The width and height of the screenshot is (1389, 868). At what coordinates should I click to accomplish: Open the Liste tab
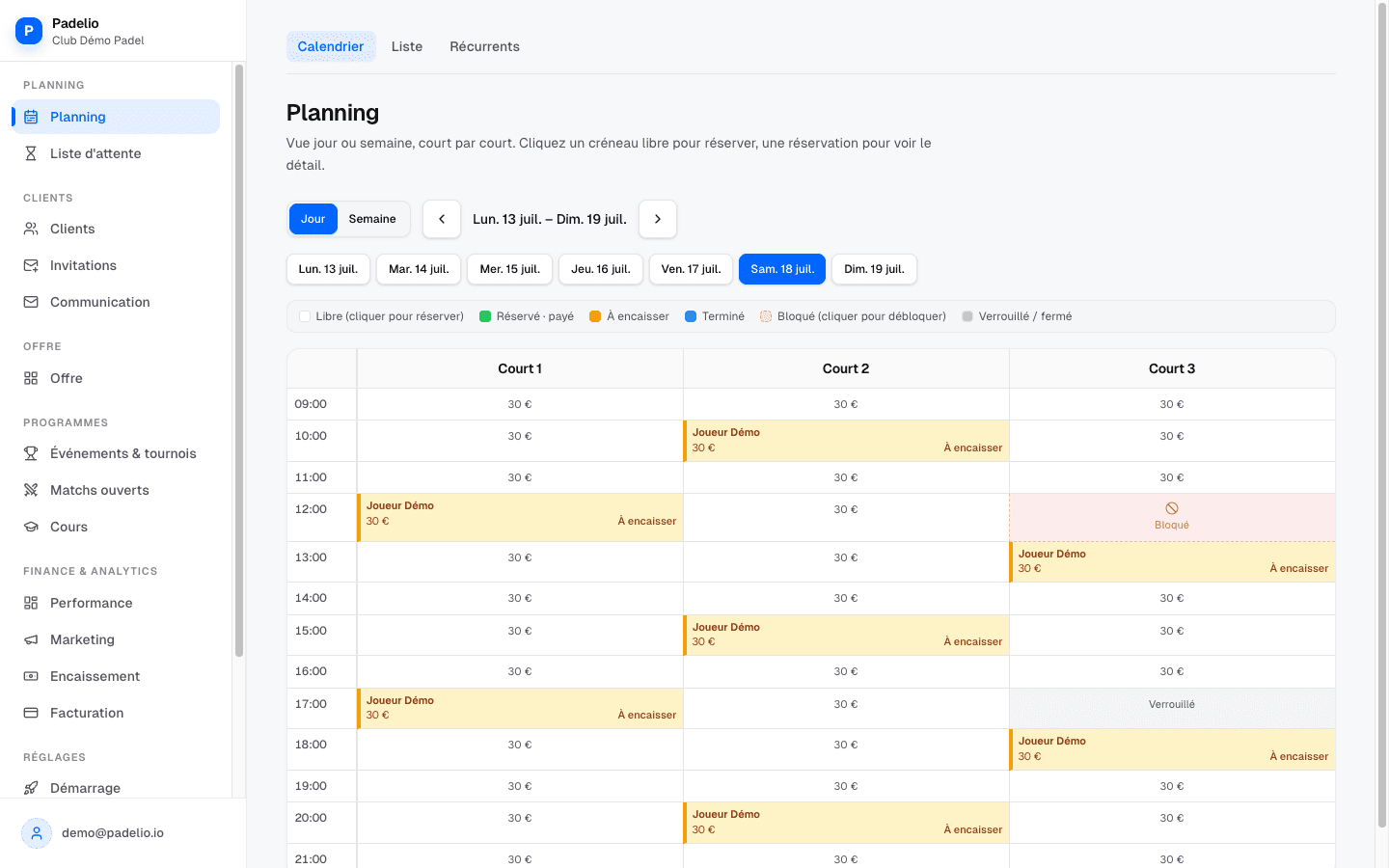click(407, 46)
